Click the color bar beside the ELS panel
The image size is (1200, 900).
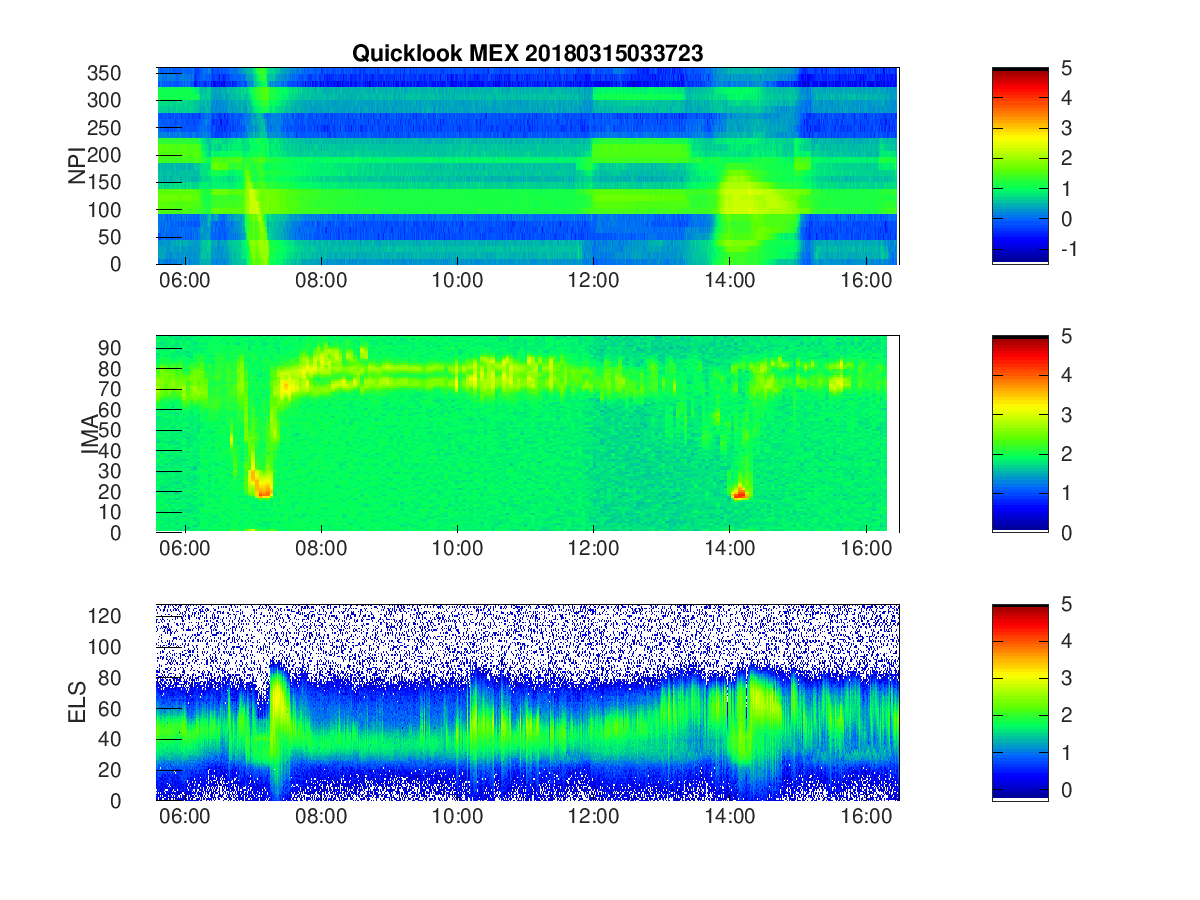click(x=1020, y=702)
